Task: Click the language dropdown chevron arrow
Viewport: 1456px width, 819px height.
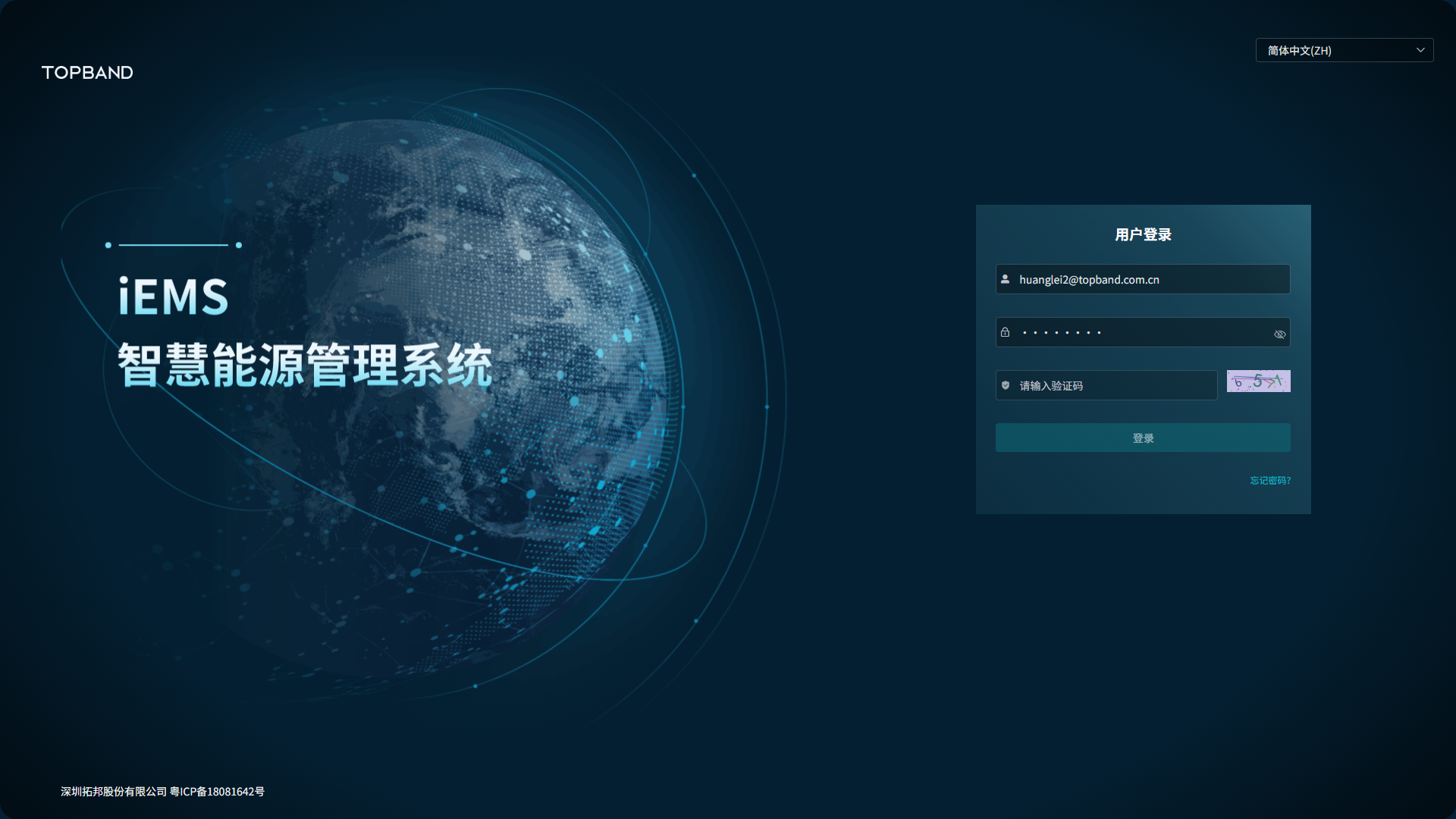Action: (1420, 50)
